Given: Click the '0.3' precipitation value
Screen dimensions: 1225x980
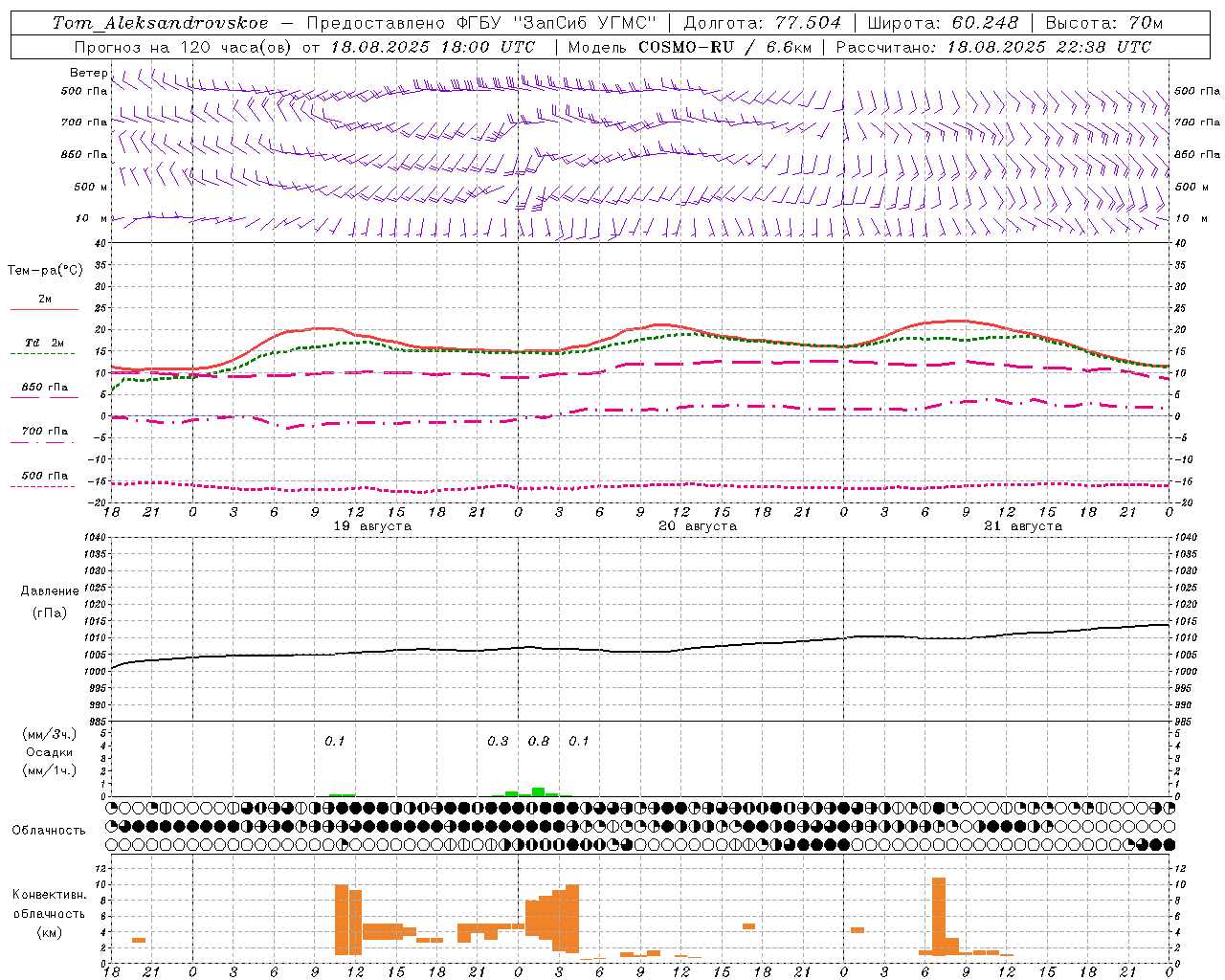Looking at the screenshot, I should coord(498,742).
